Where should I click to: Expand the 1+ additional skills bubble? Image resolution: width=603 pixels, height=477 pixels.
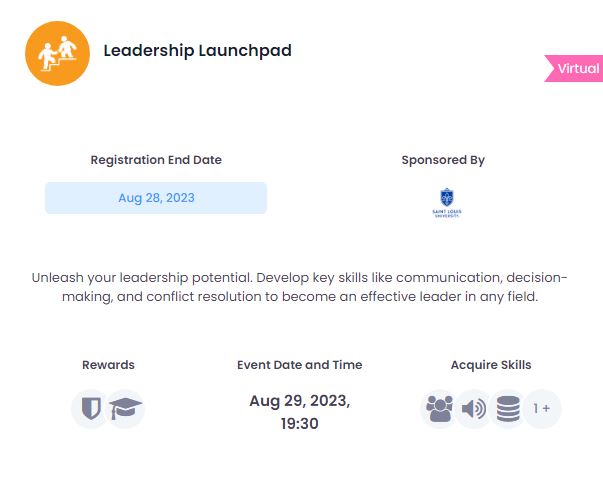coord(542,408)
